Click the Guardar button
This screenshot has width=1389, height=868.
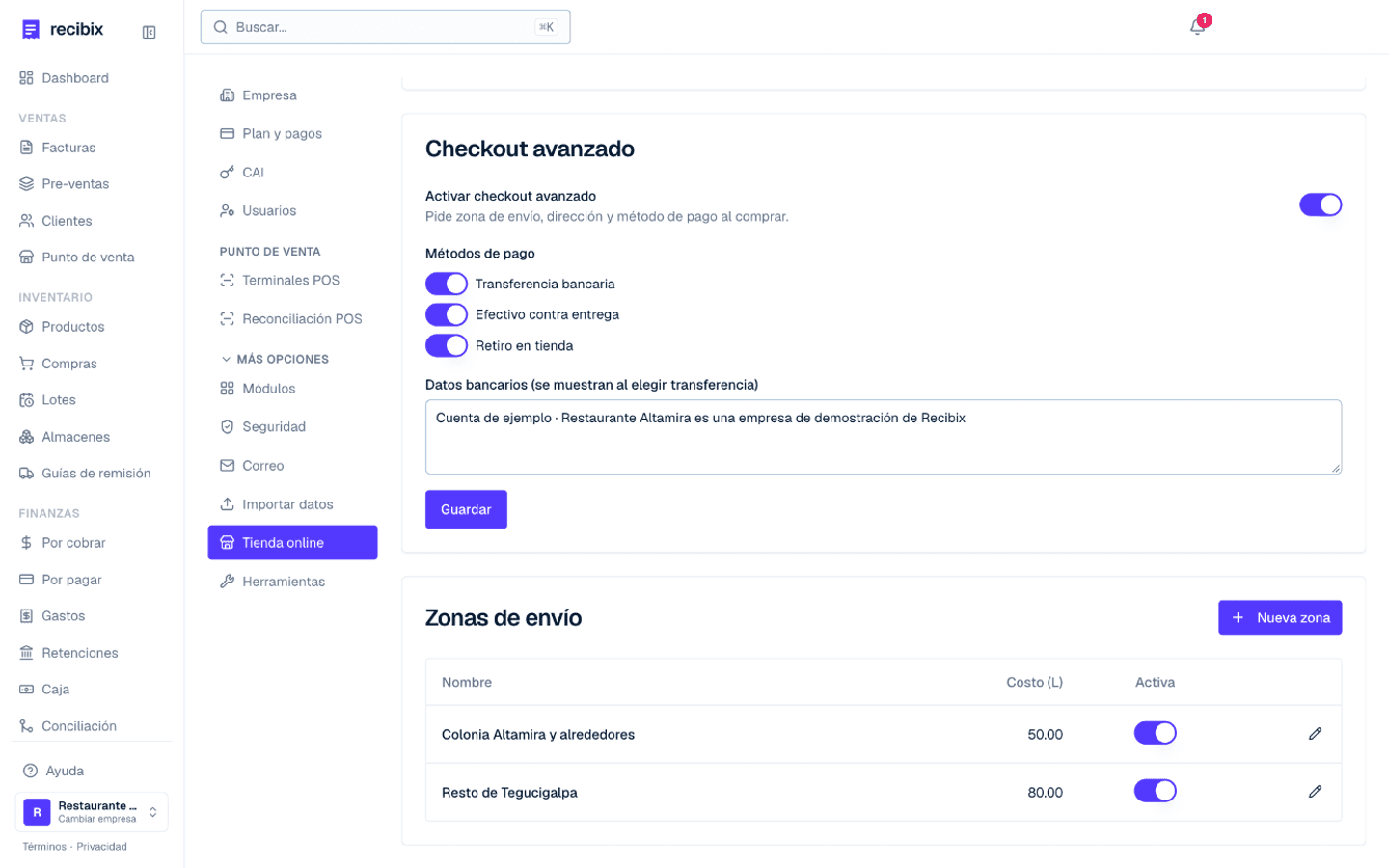pos(466,509)
